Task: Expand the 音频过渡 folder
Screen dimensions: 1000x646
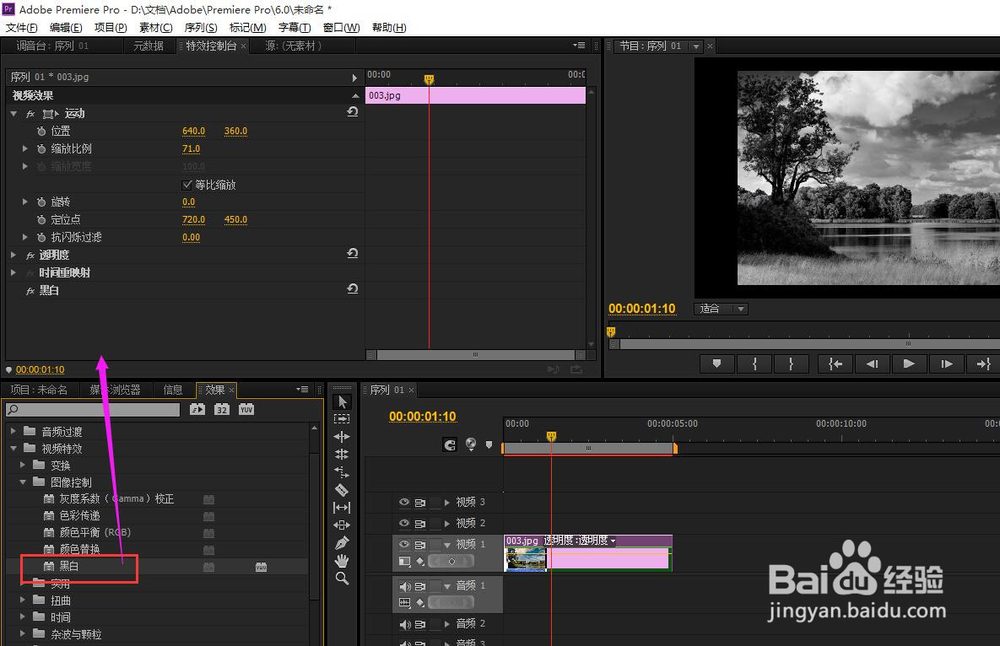Action: 13,431
